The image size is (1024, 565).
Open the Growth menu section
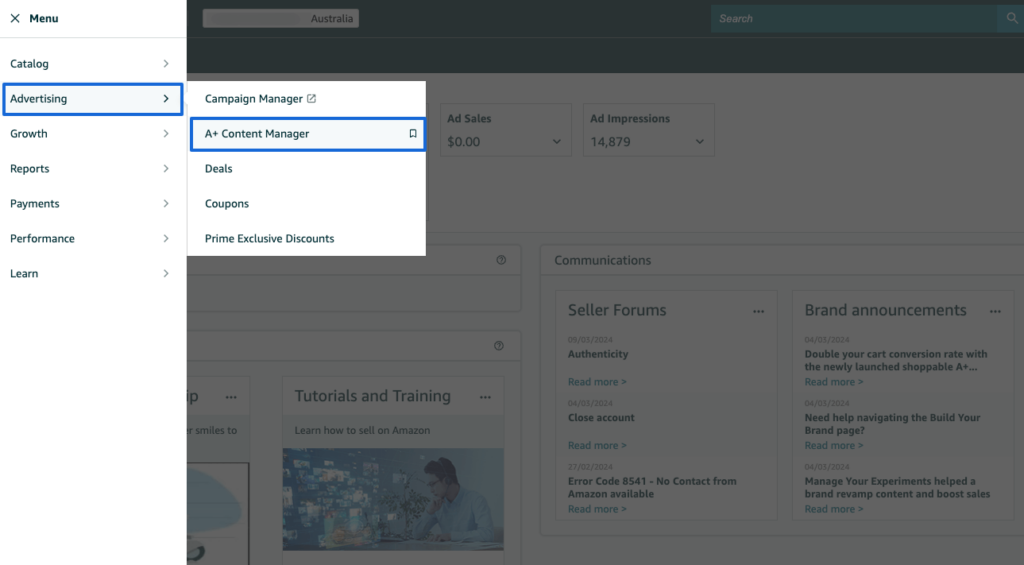click(x=93, y=133)
